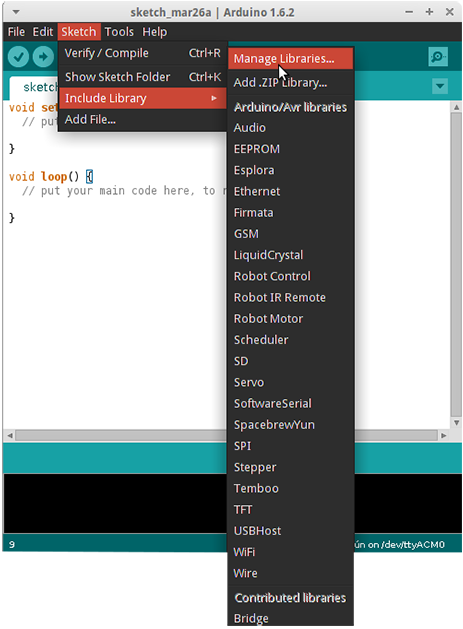Minimize the Arduino window
The width and height of the screenshot is (463, 629).
pyautogui.click(x=409, y=12)
